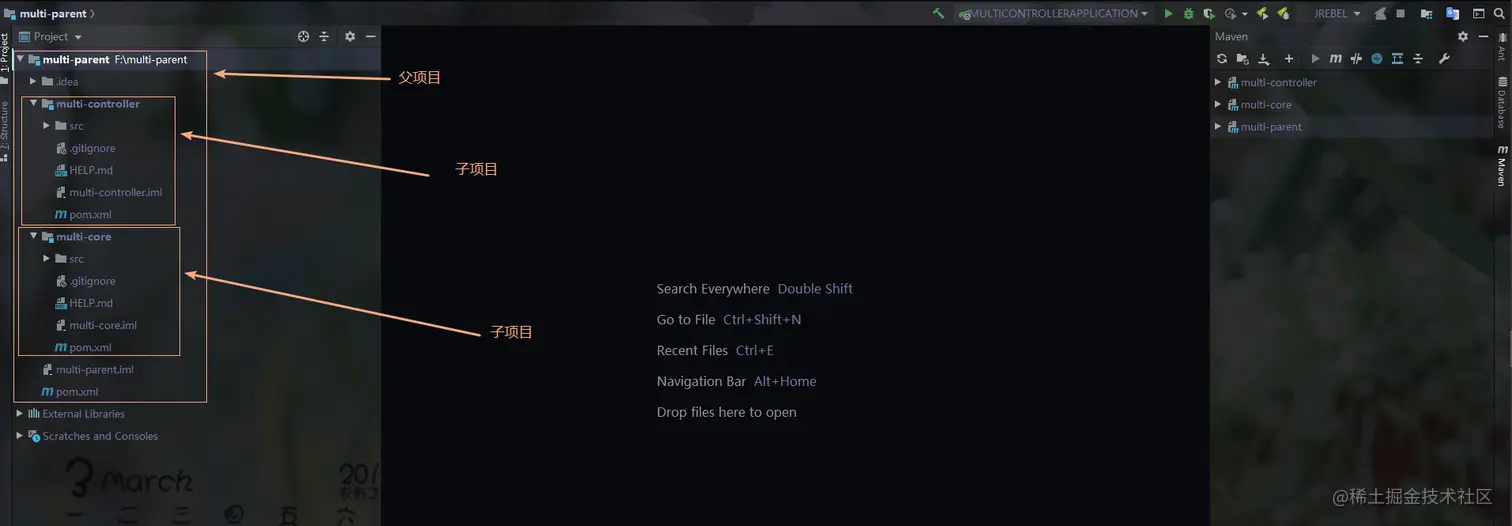
Task: Collapse multi-parent root in Project tree
Action: pos(21,60)
